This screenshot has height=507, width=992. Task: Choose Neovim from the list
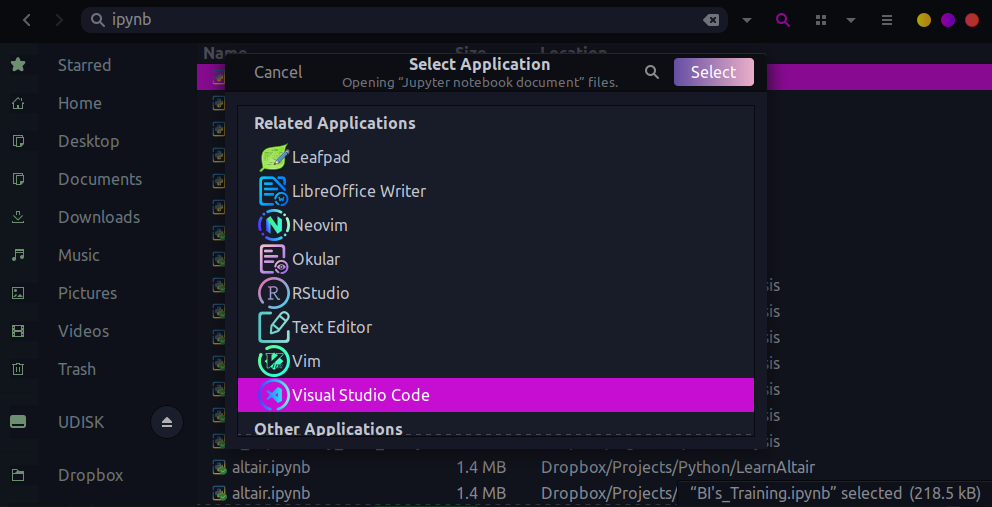tap(496, 225)
